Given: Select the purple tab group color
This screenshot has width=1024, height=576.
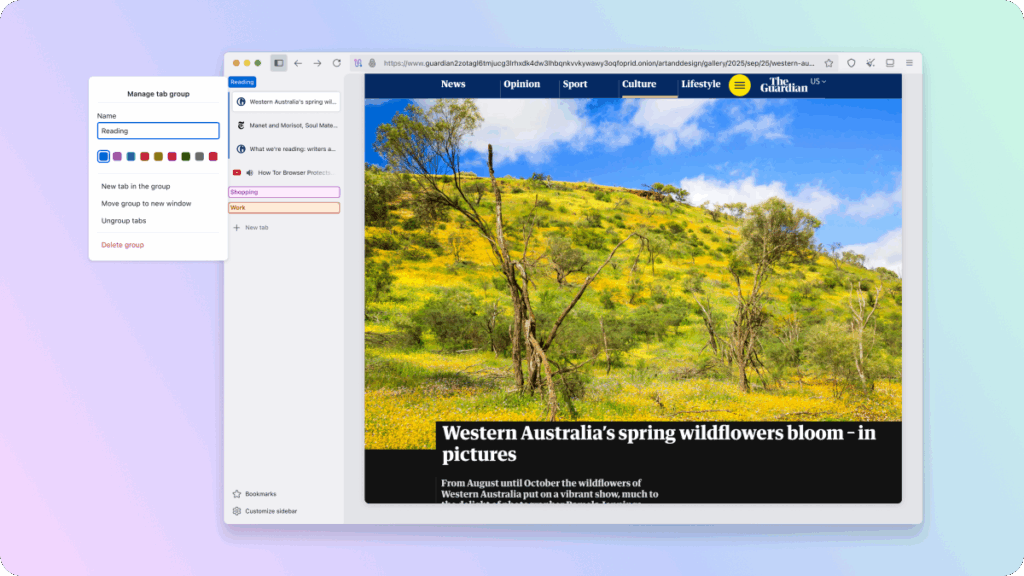Looking at the screenshot, I should coord(117,156).
